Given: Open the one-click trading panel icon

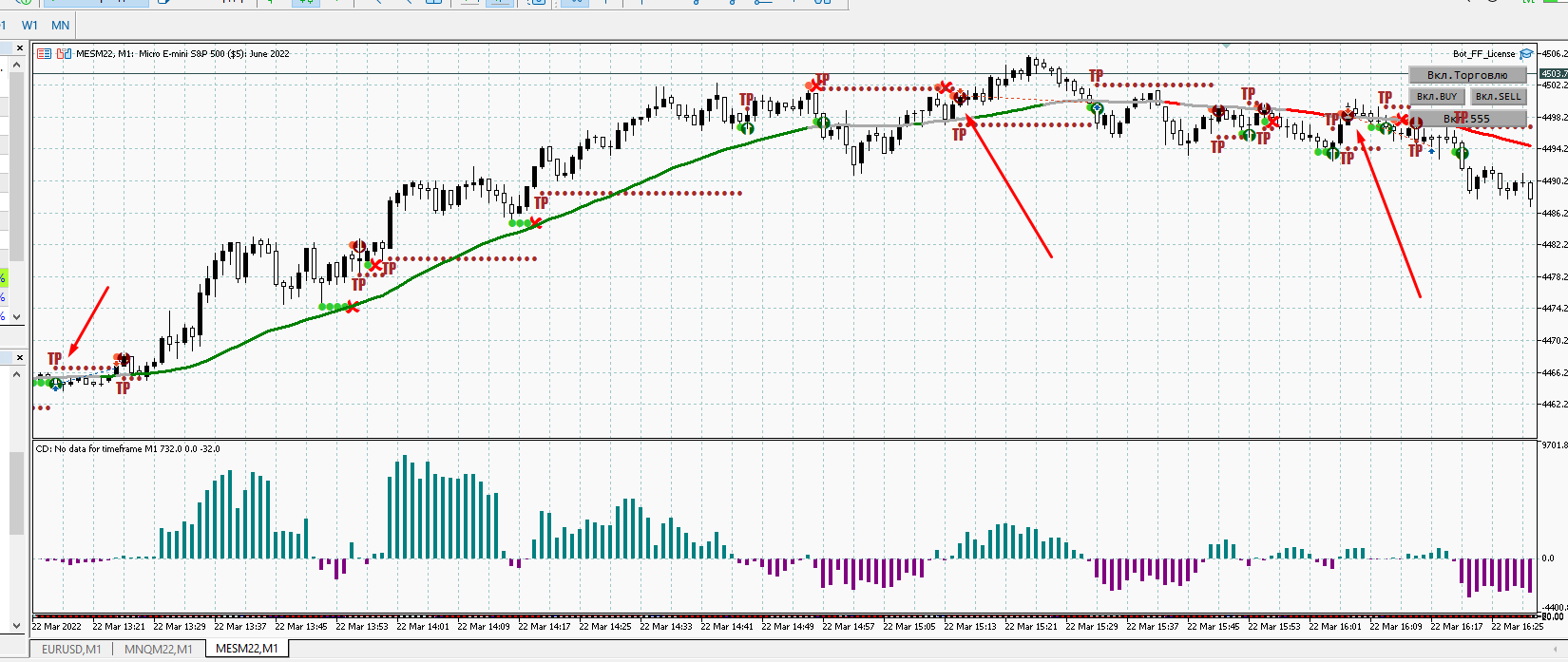Looking at the screenshot, I should click(x=44, y=54).
